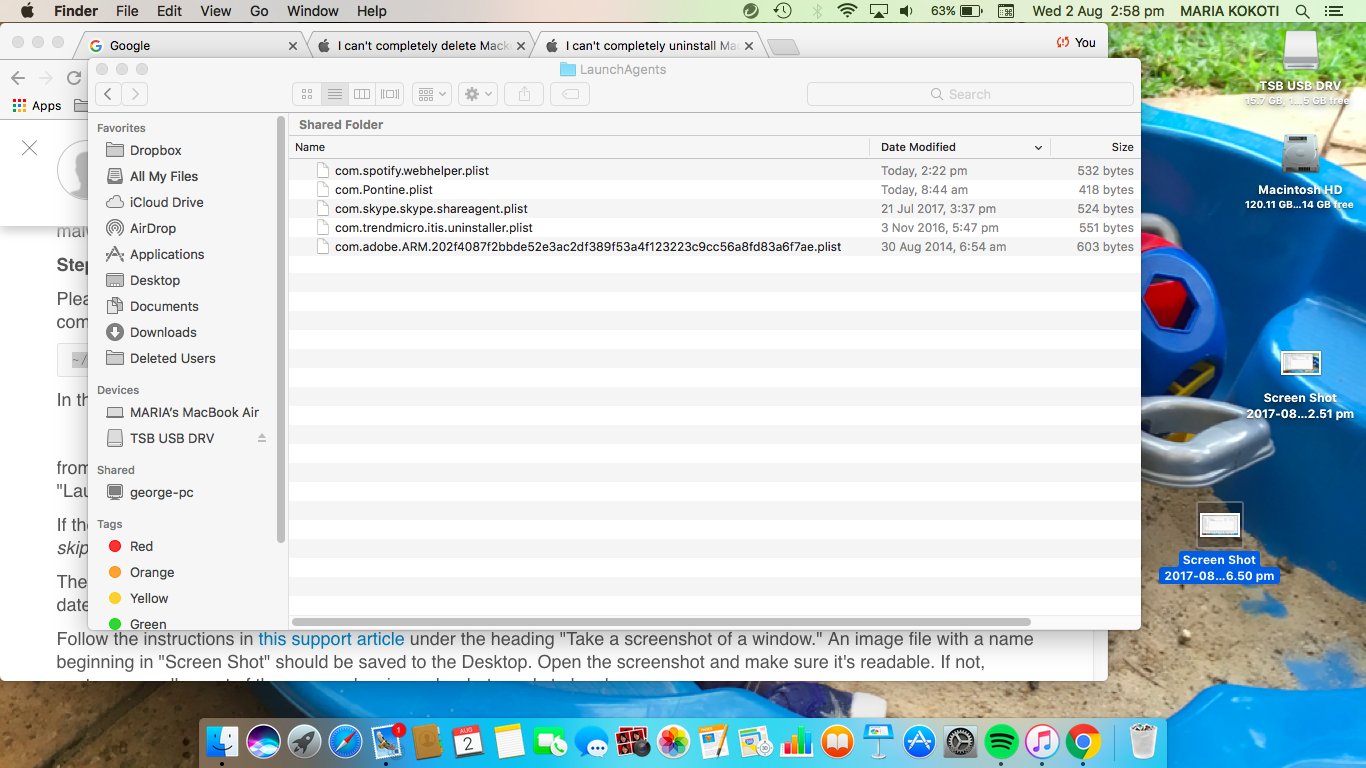Click the 'this support article' link
This screenshot has height=768, width=1366.
[x=331, y=639]
